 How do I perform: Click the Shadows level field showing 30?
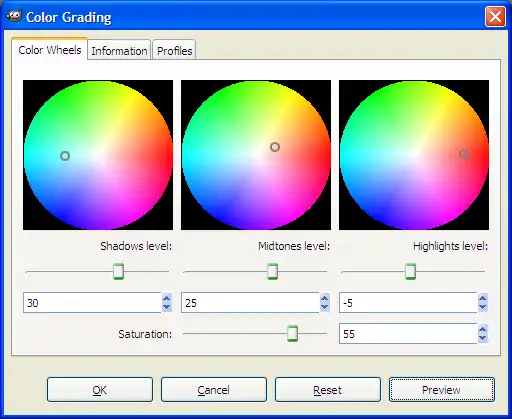click(92, 303)
